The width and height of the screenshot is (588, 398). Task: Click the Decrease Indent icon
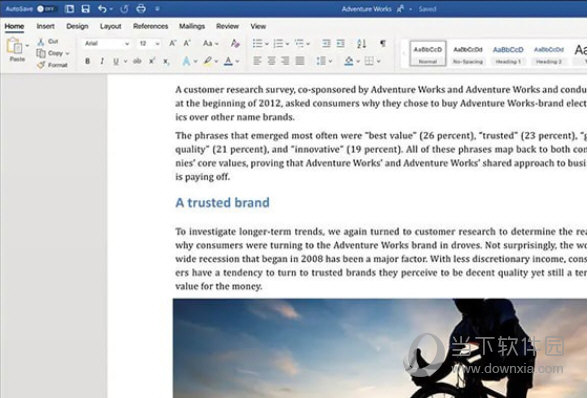(x=326, y=44)
